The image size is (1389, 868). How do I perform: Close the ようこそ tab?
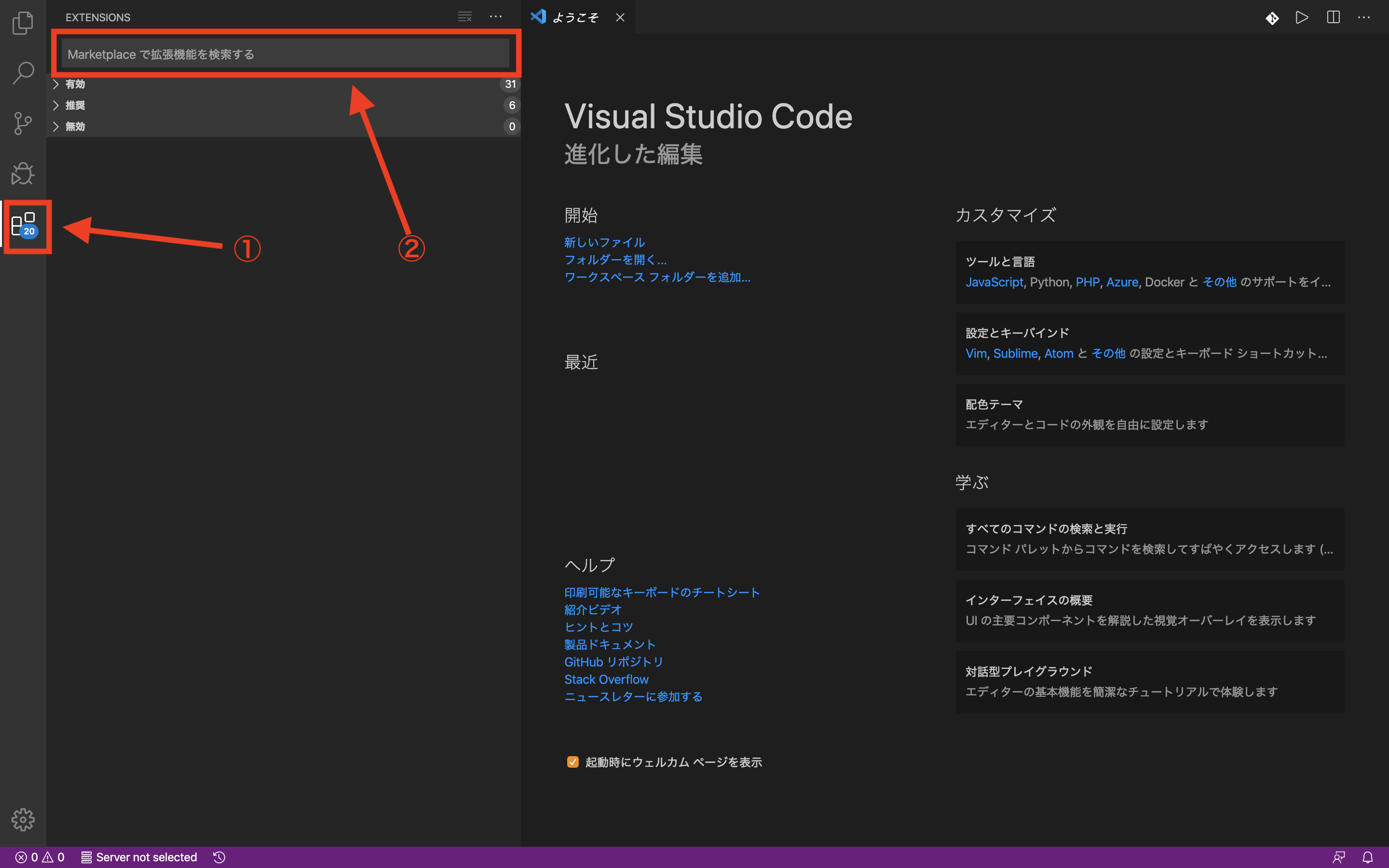tap(620, 17)
